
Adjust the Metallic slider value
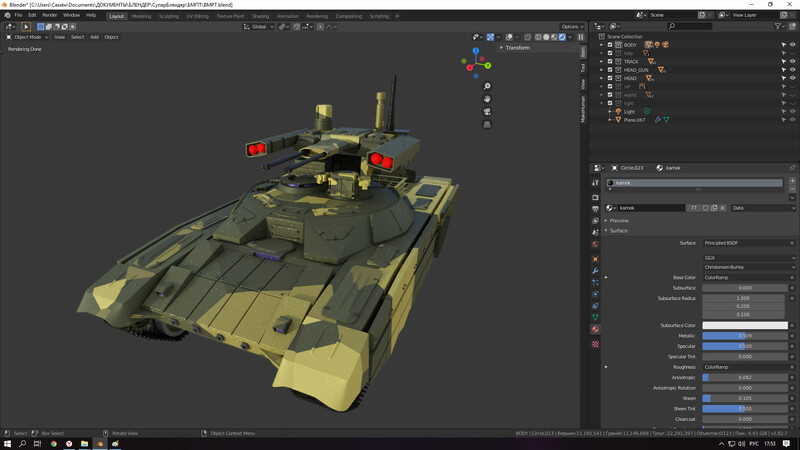[744, 336]
